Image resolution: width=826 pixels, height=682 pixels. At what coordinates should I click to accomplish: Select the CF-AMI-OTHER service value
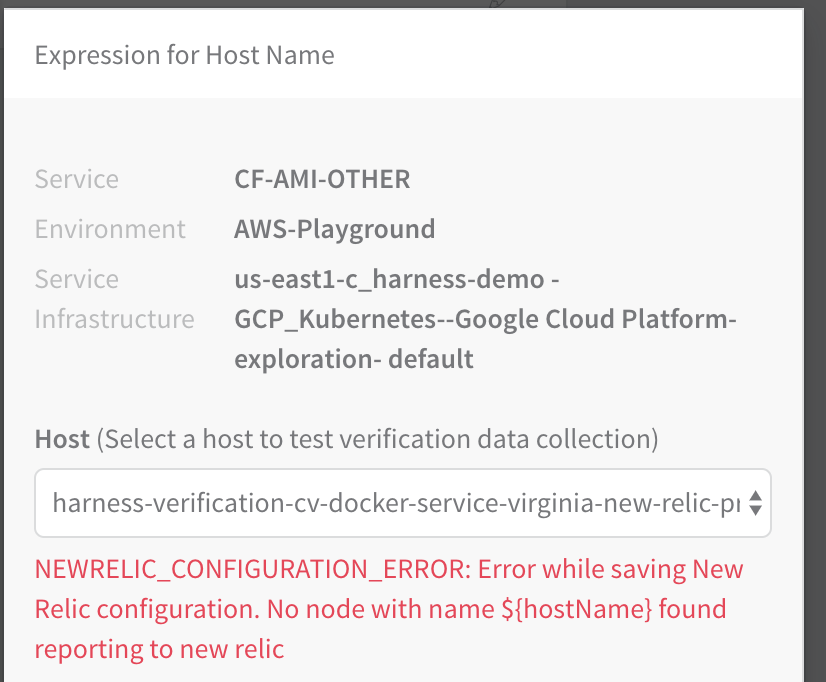[322, 179]
